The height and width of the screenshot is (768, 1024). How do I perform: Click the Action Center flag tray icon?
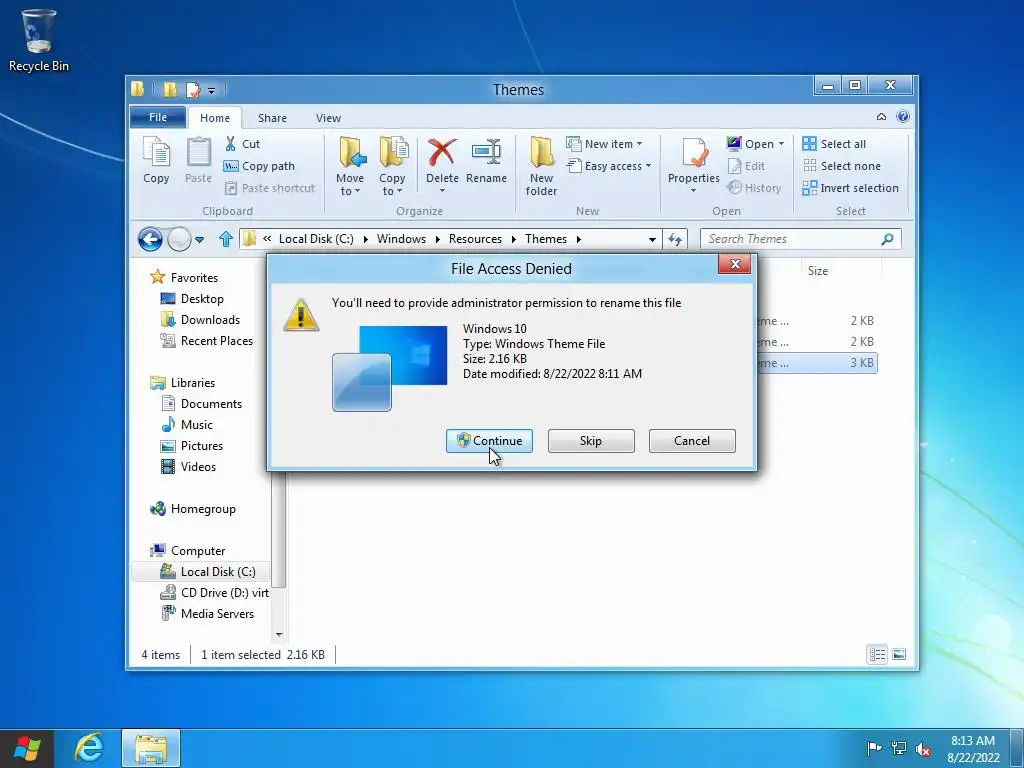click(874, 748)
